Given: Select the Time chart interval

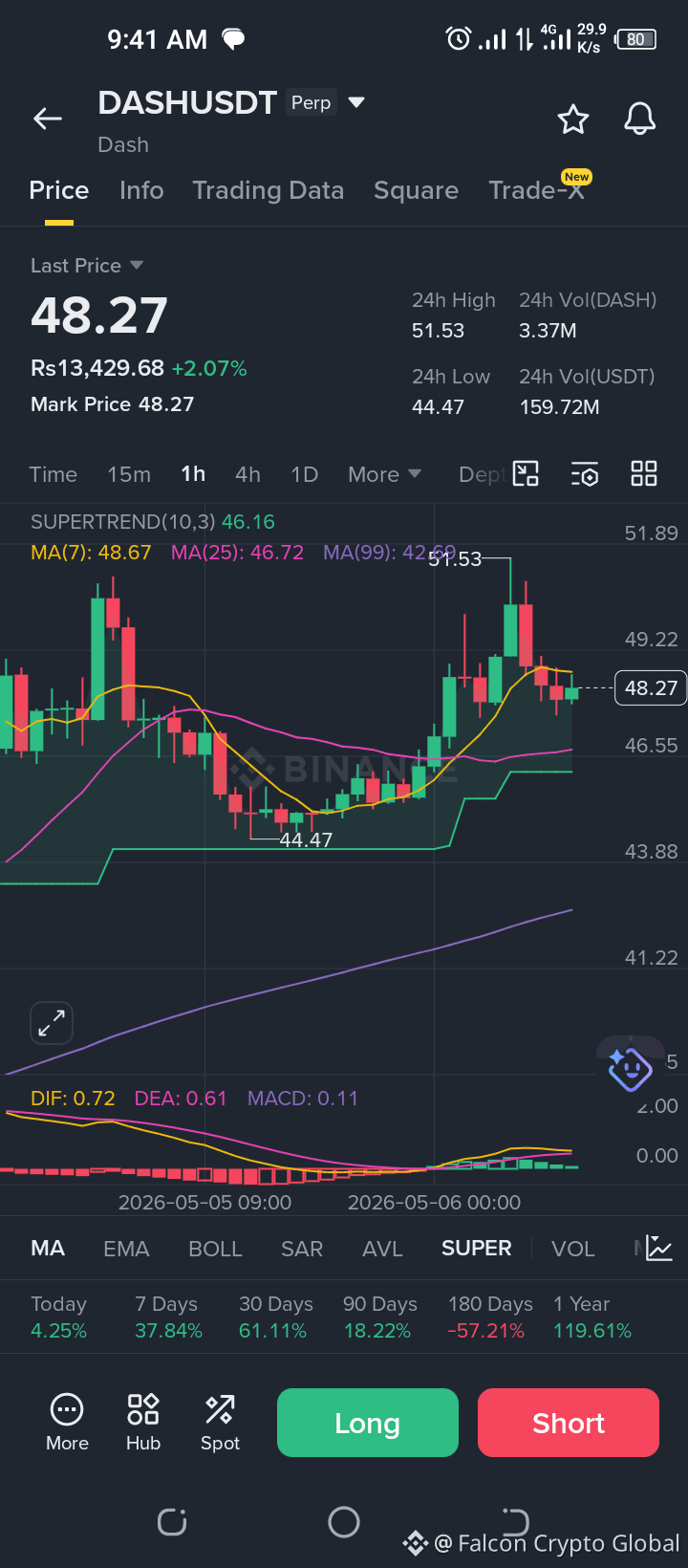Looking at the screenshot, I should coord(54,474).
